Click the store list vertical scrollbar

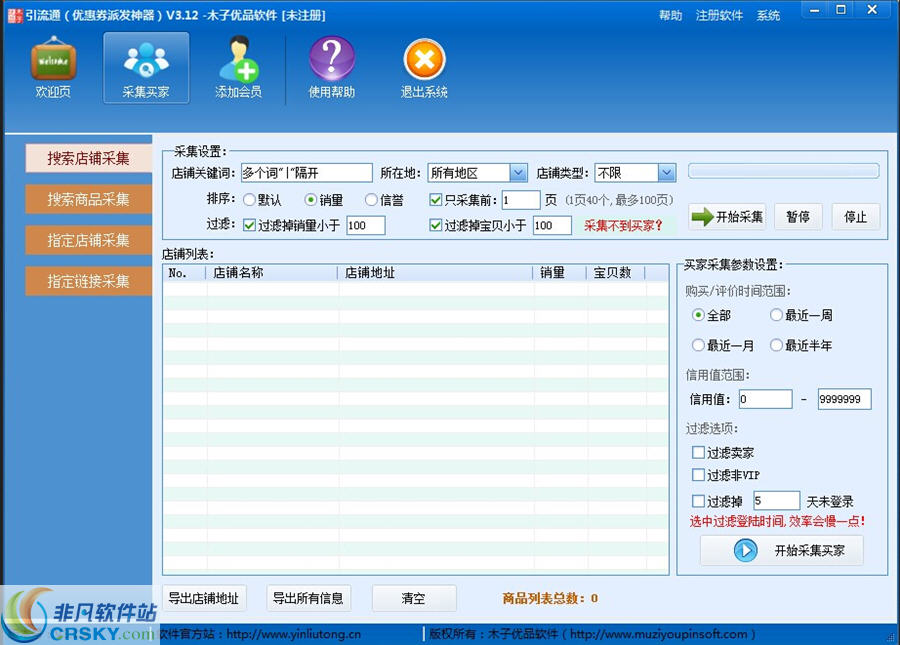click(x=661, y=420)
